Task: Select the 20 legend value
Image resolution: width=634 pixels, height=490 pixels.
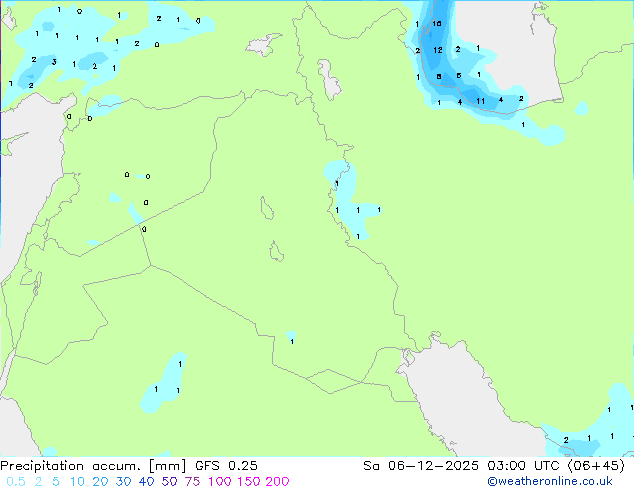Action: click(x=100, y=482)
